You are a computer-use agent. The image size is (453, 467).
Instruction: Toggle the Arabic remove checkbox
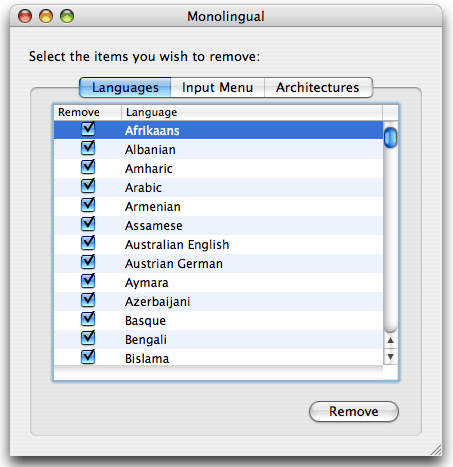[x=88, y=186]
